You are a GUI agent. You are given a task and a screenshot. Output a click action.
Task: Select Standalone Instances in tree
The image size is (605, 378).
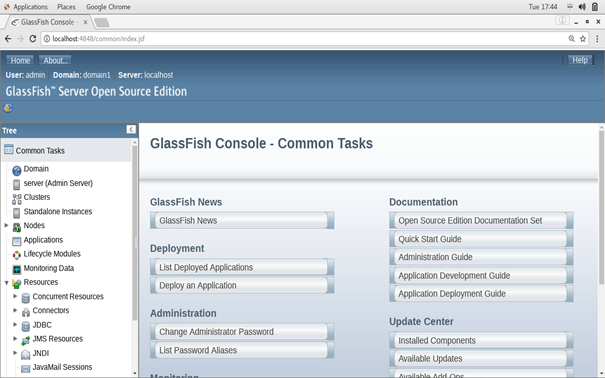coord(58,211)
